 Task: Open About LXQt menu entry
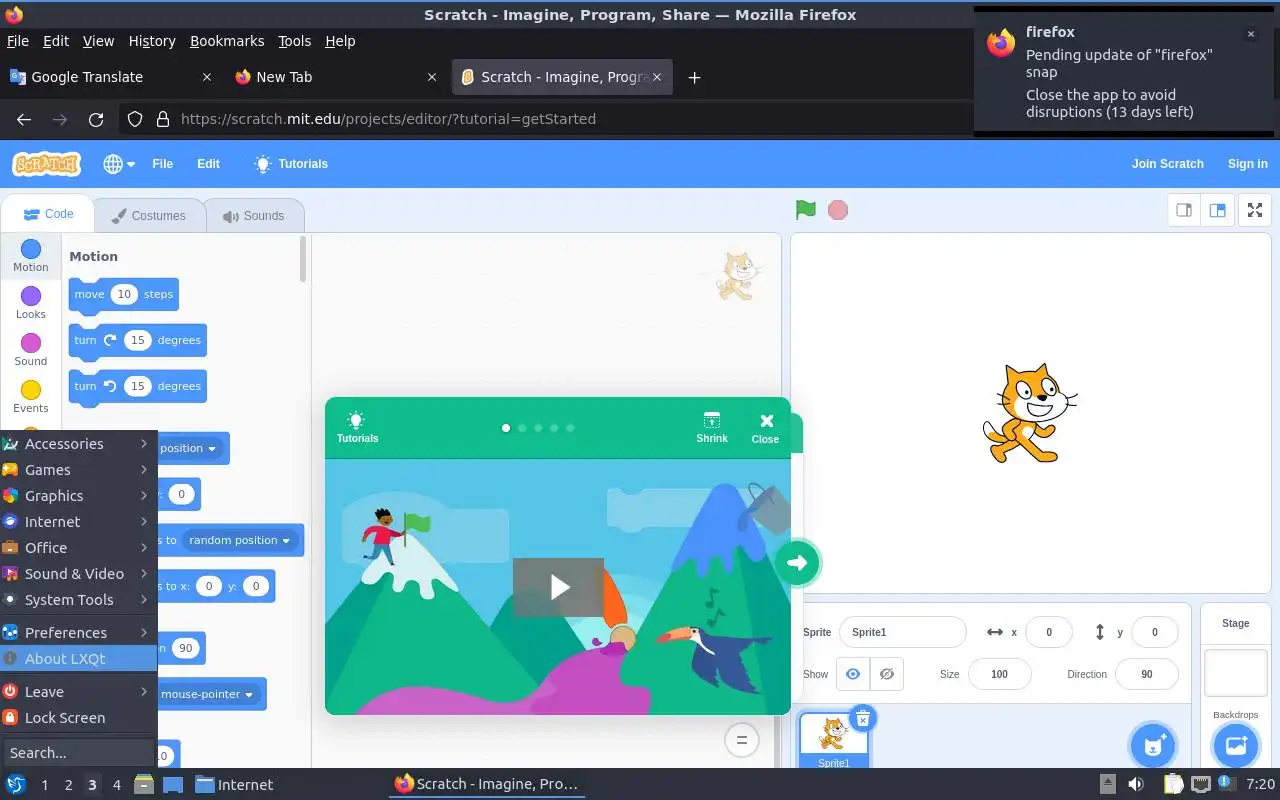pyautogui.click(x=78, y=659)
